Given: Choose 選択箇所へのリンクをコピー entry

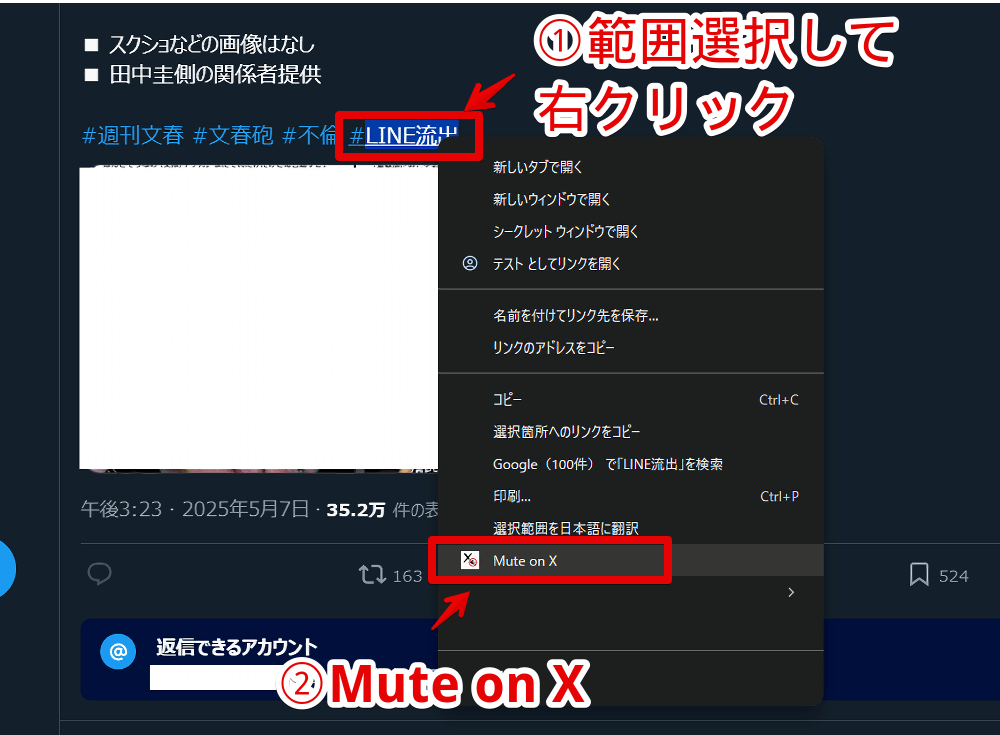Looking at the screenshot, I should pyautogui.click(x=631, y=432).
